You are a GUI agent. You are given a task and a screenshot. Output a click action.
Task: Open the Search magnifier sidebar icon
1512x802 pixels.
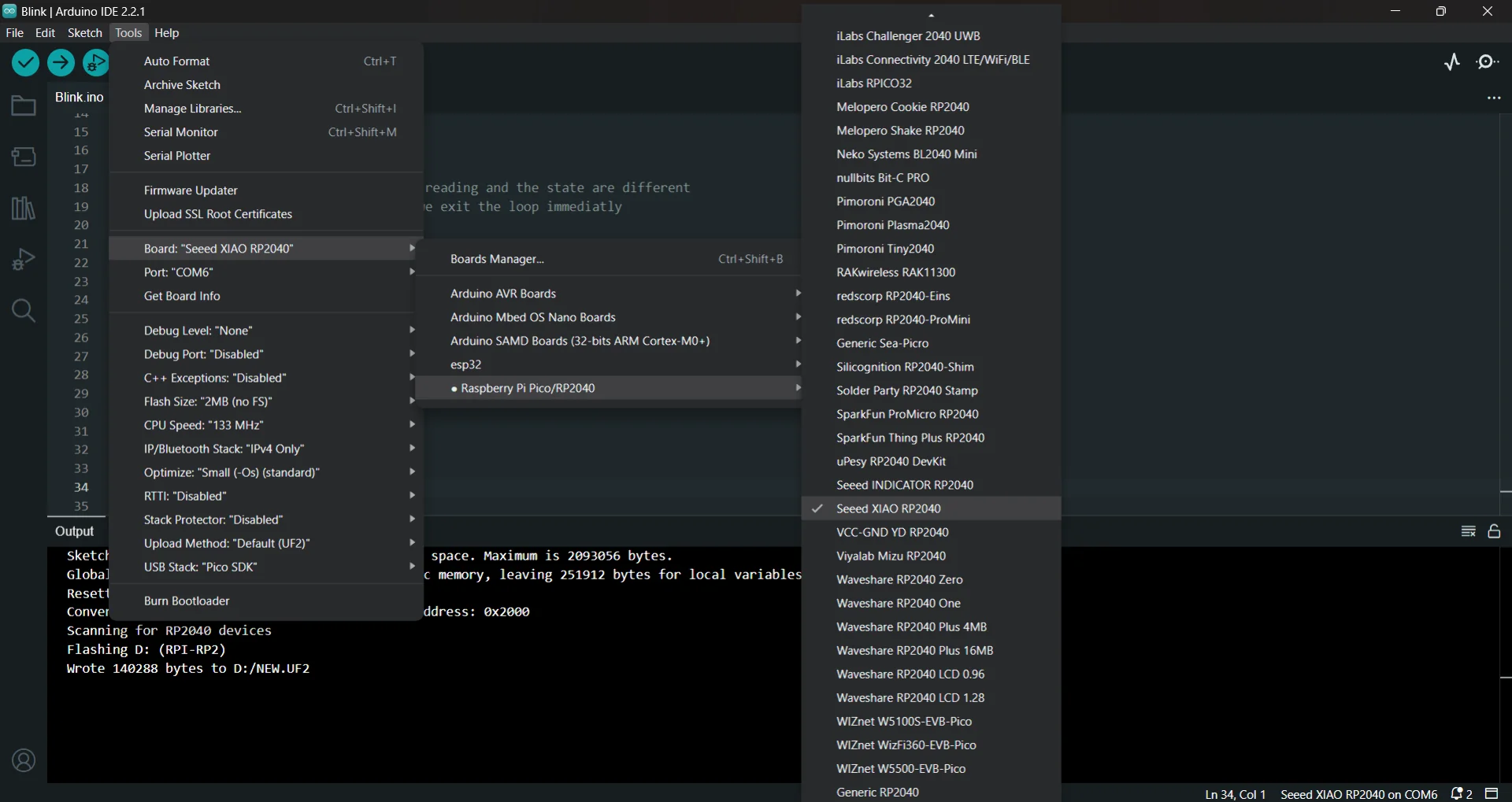(24, 311)
